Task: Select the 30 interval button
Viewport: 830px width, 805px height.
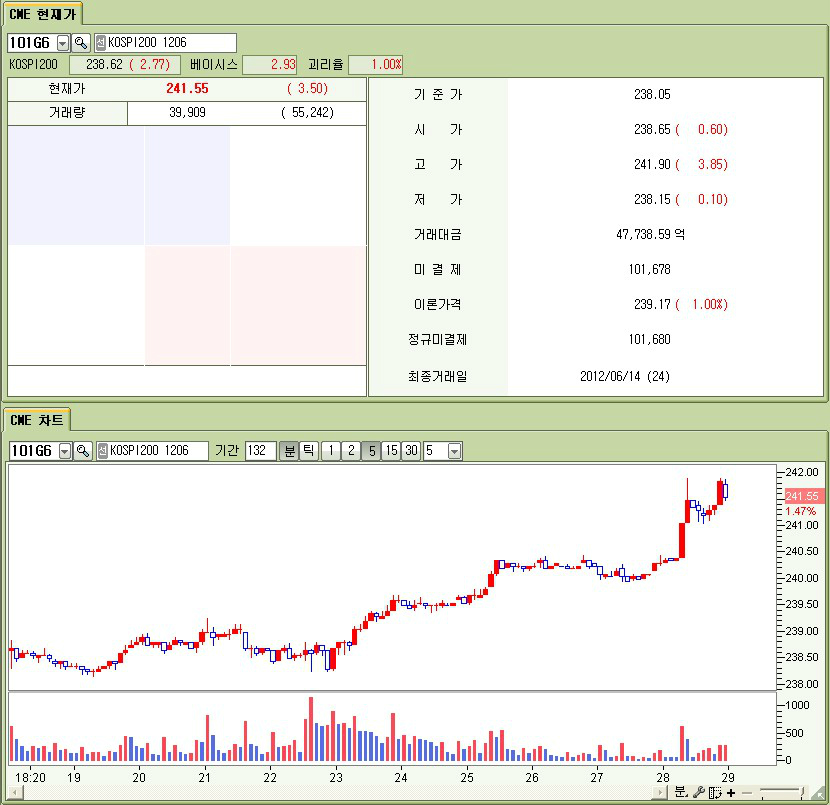Action: point(411,451)
